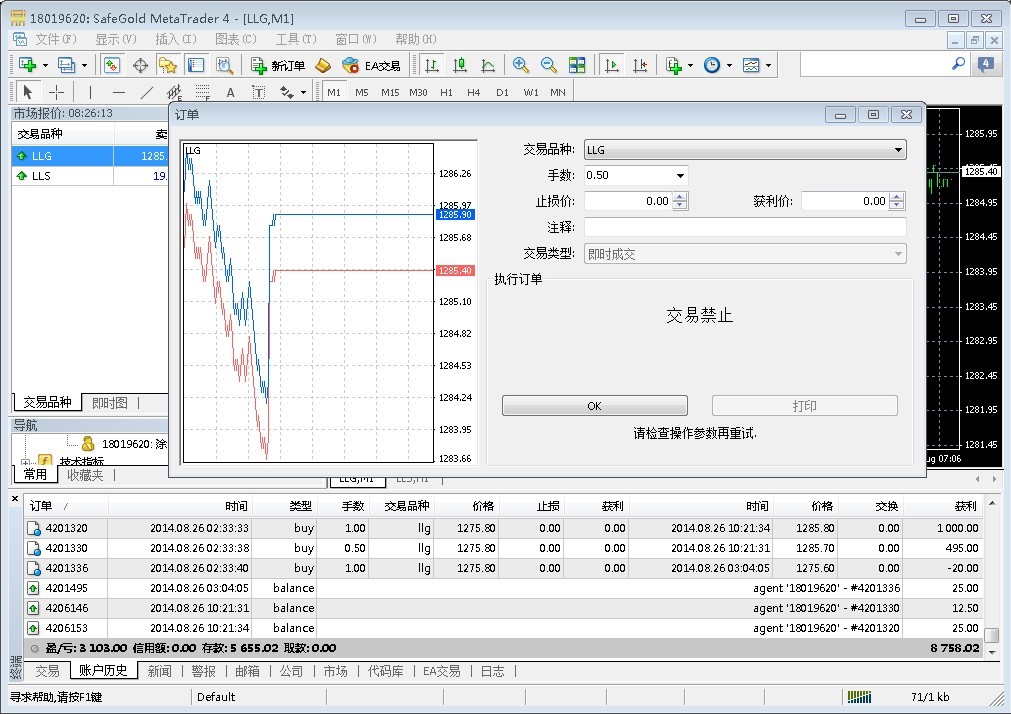1011x714 pixels.
Task: Open the chart templates icon
Action: 751,65
